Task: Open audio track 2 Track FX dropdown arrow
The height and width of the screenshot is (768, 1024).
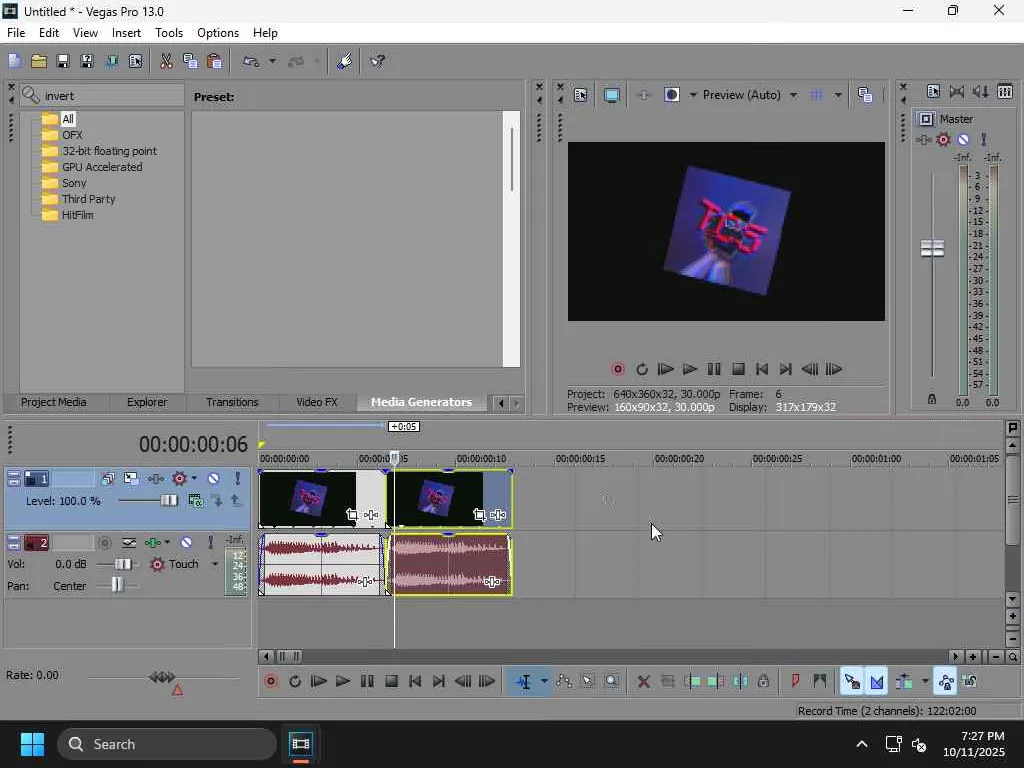Action: pyautogui.click(x=167, y=543)
